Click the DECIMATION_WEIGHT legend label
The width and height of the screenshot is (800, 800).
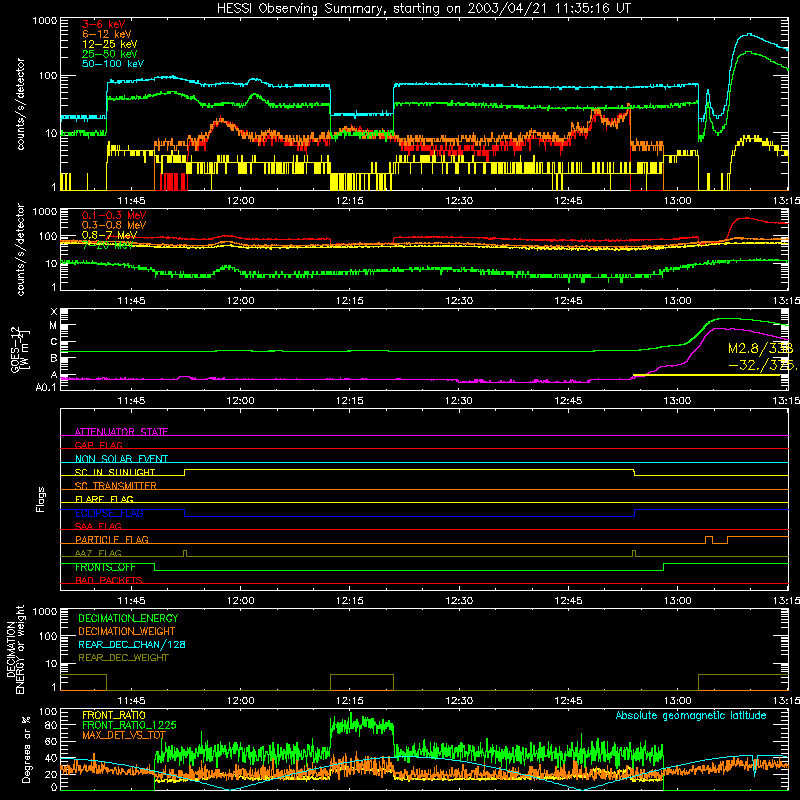127,631
